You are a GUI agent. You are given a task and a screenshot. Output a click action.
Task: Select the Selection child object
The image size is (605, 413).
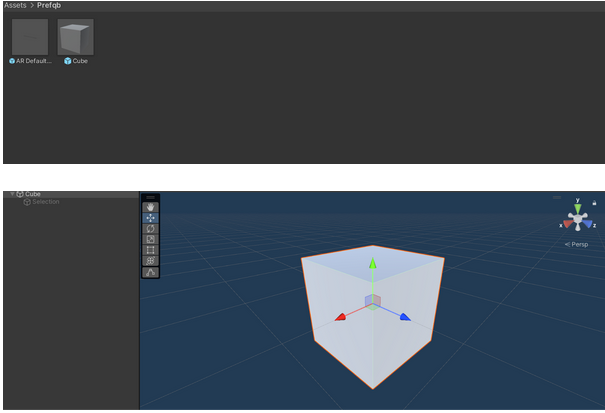point(45,202)
